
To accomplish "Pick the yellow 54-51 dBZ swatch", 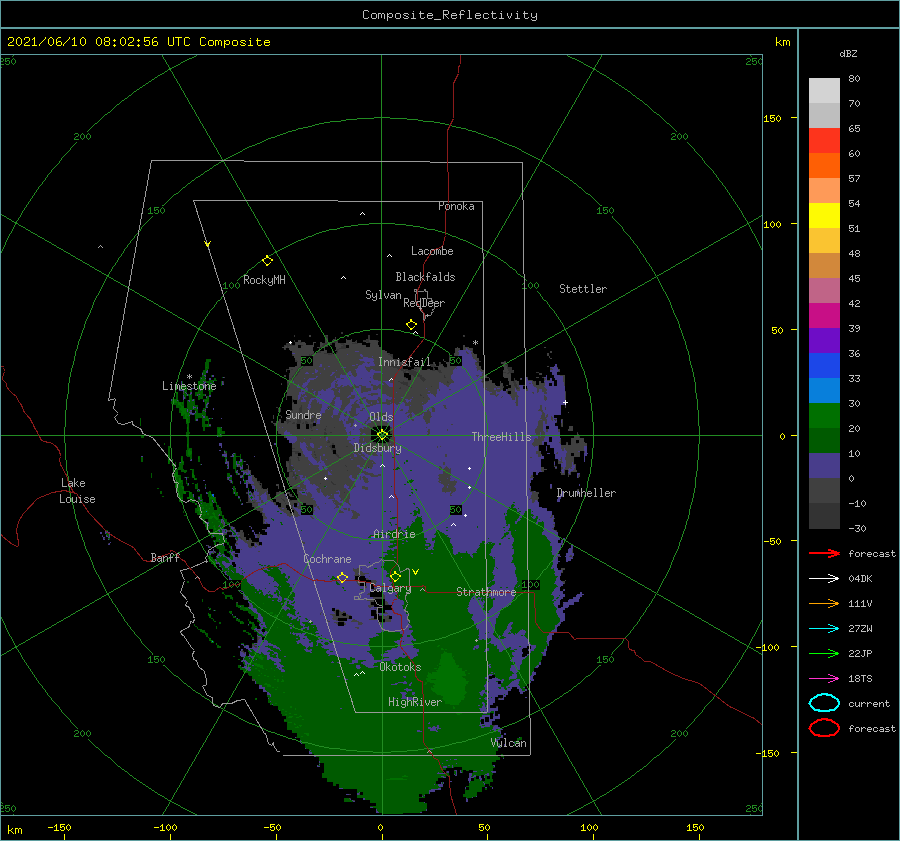I will [824, 216].
